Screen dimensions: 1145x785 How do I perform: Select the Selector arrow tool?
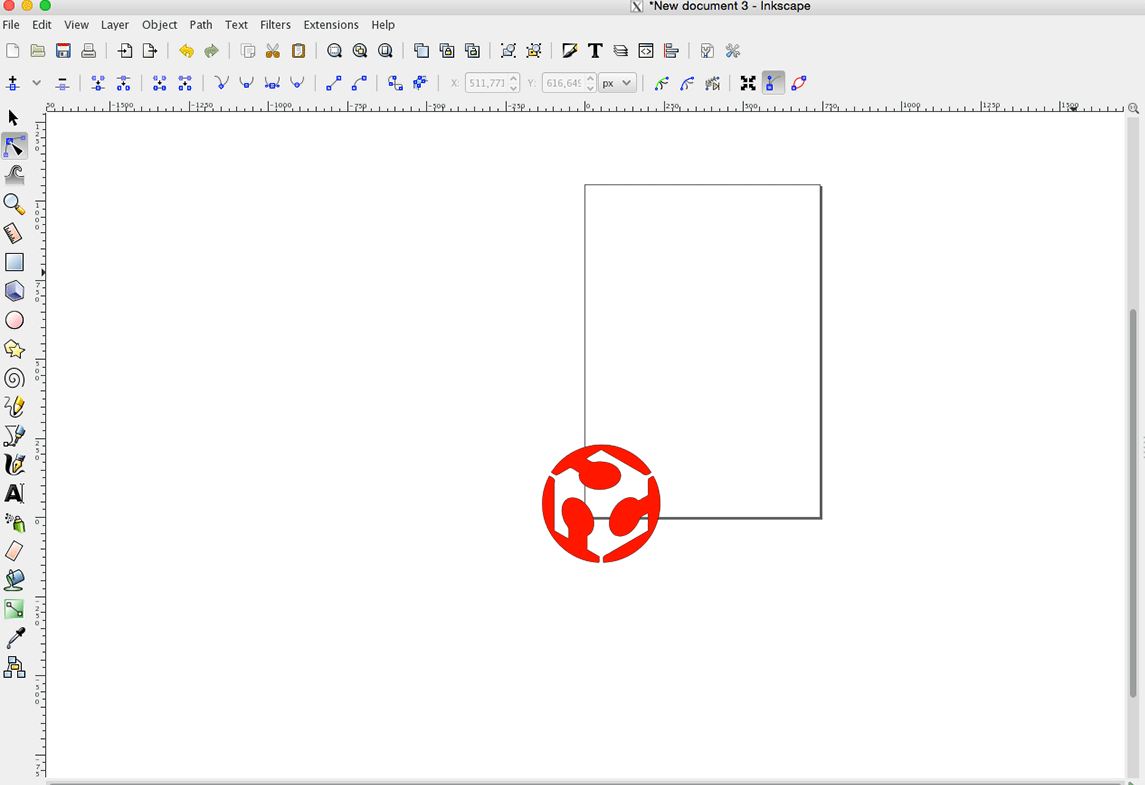pyautogui.click(x=13, y=118)
